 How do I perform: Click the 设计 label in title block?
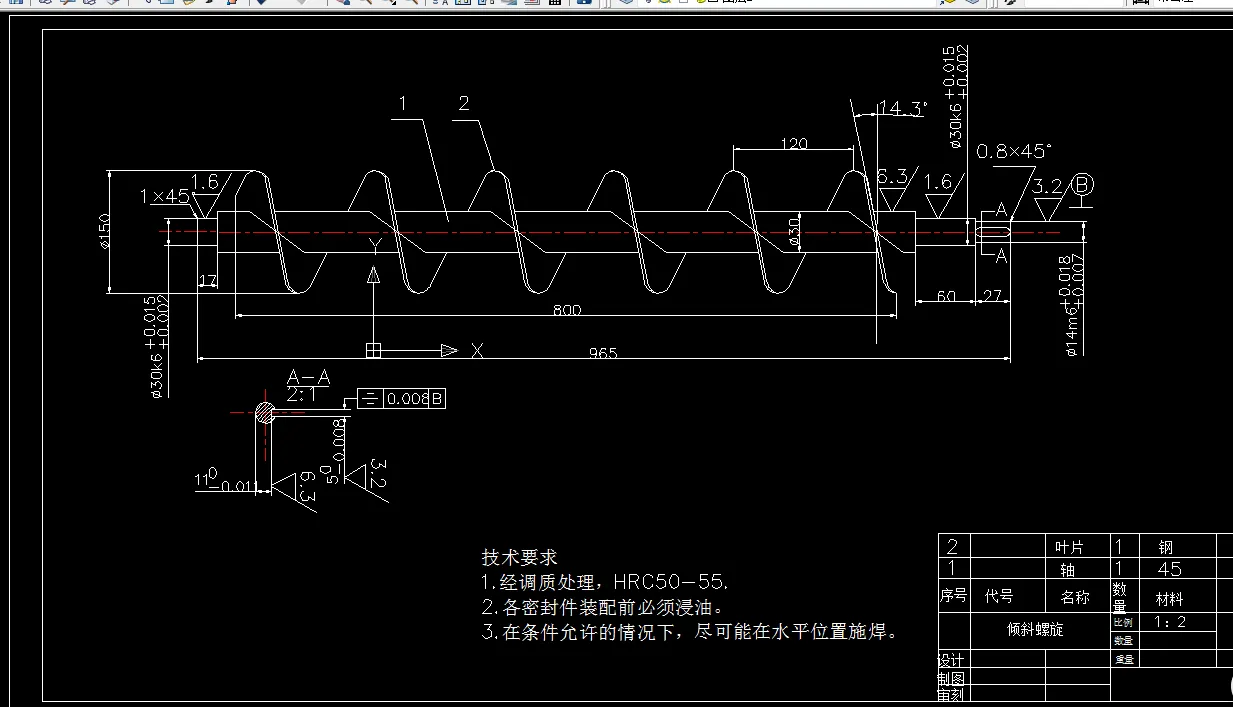pyautogui.click(x=951, y=661)
